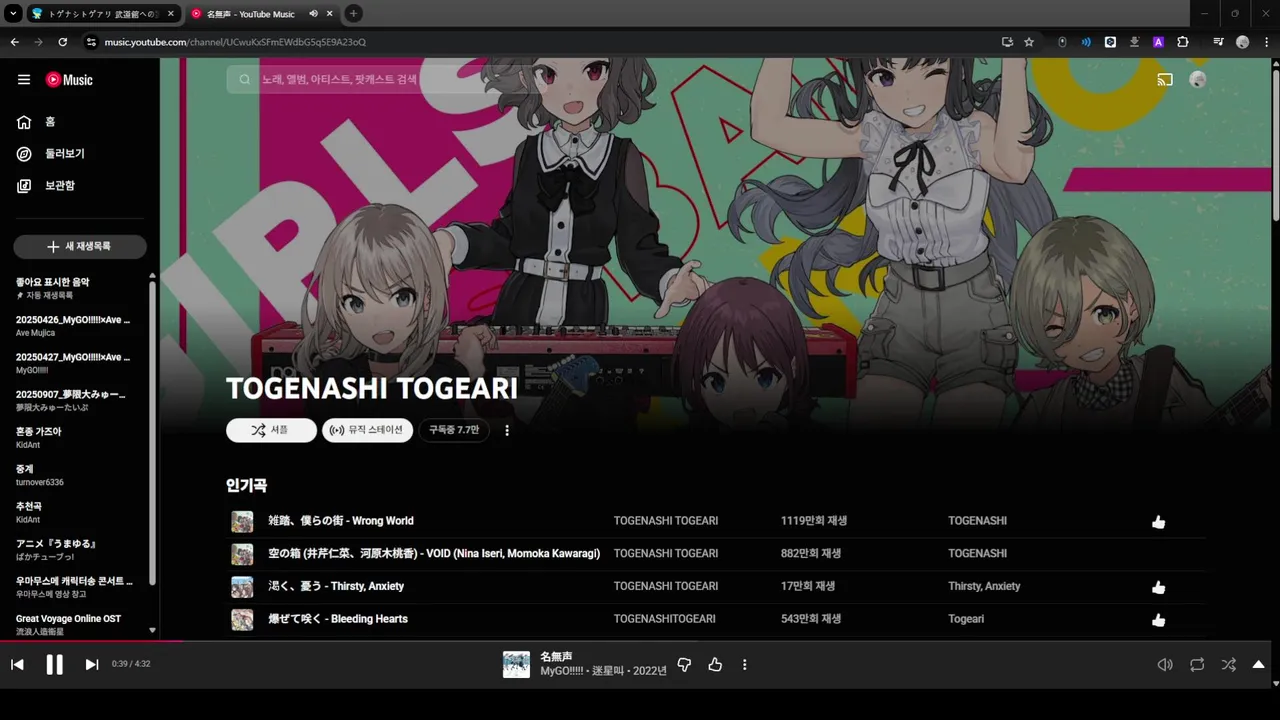
Task: Open the browser extensions puzzle icon
Action: click(1183, 42)
